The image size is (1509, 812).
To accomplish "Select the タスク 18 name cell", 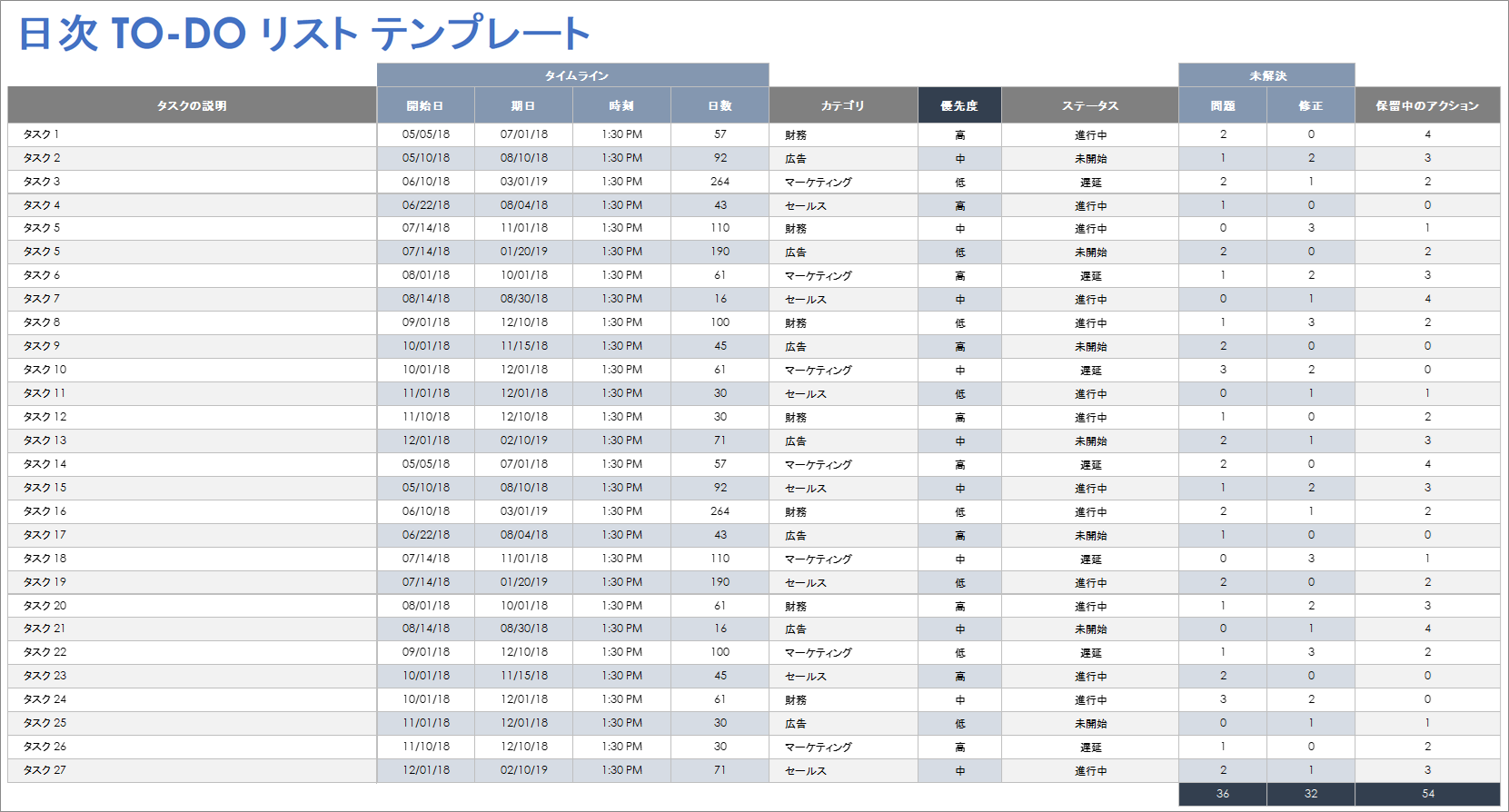I will (192, 559).
